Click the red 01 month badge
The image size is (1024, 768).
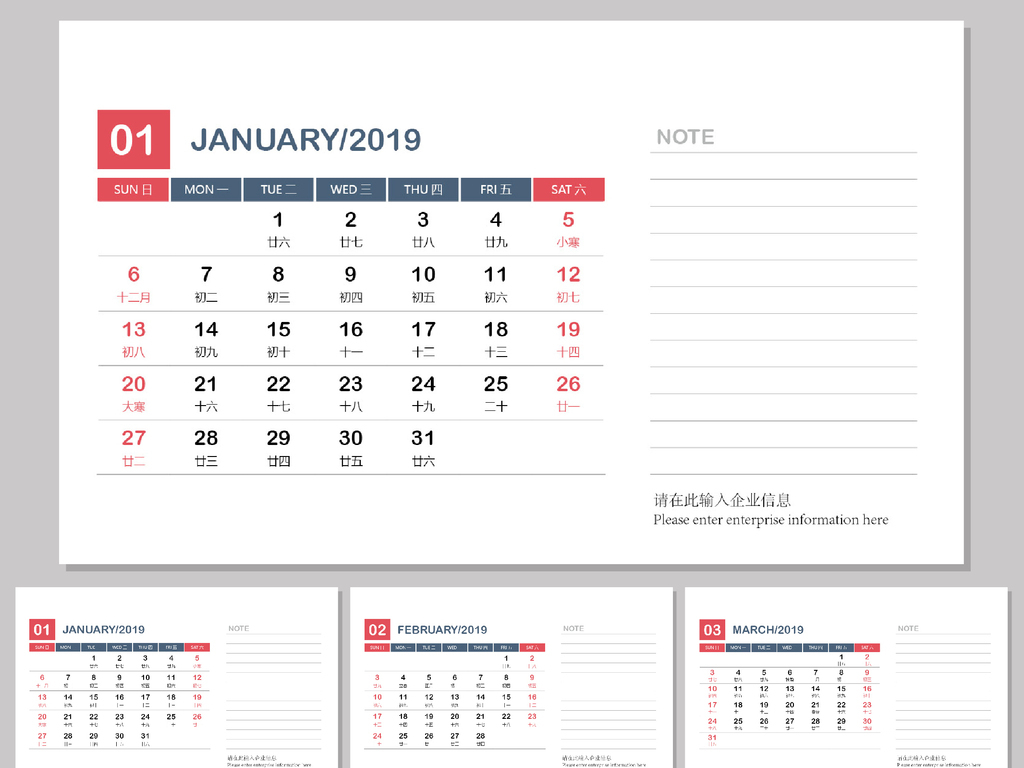(132, 139)
